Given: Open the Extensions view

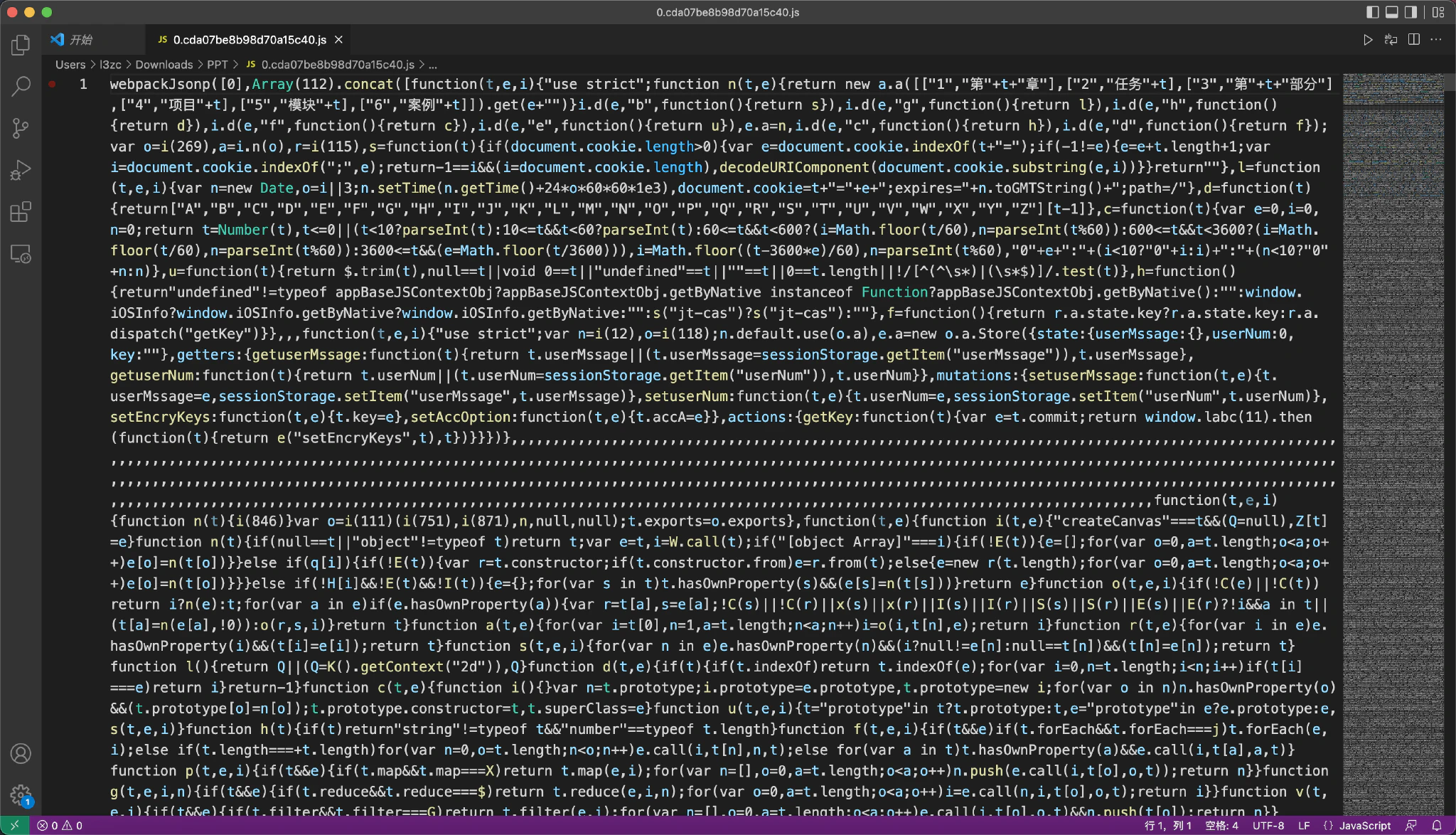Looking at the screenshot, I should tap(21, 212).
